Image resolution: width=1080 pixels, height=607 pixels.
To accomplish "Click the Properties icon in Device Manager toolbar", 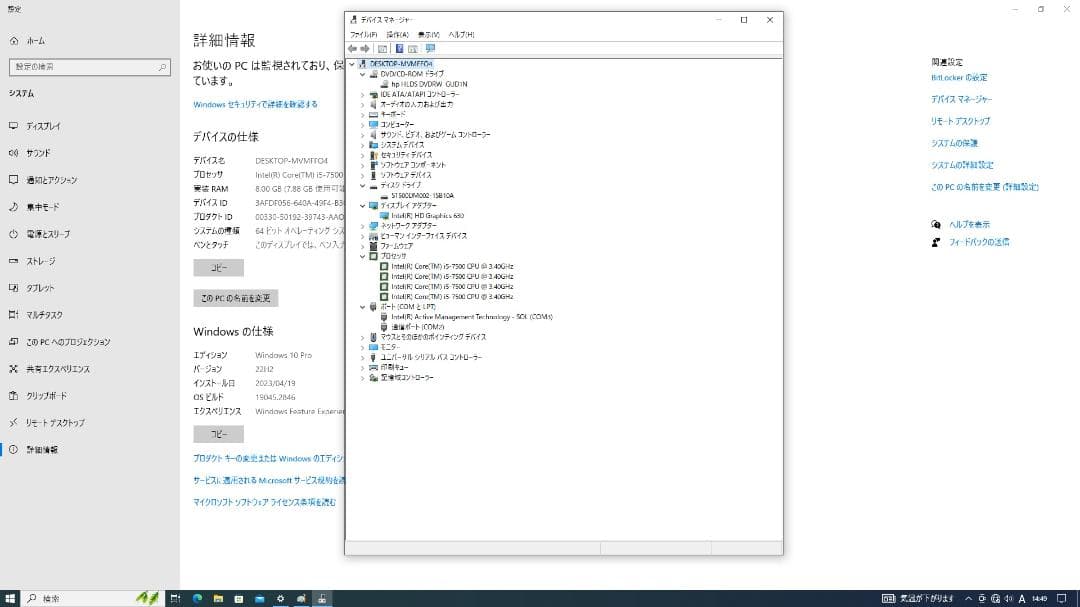I will [413, 49].
